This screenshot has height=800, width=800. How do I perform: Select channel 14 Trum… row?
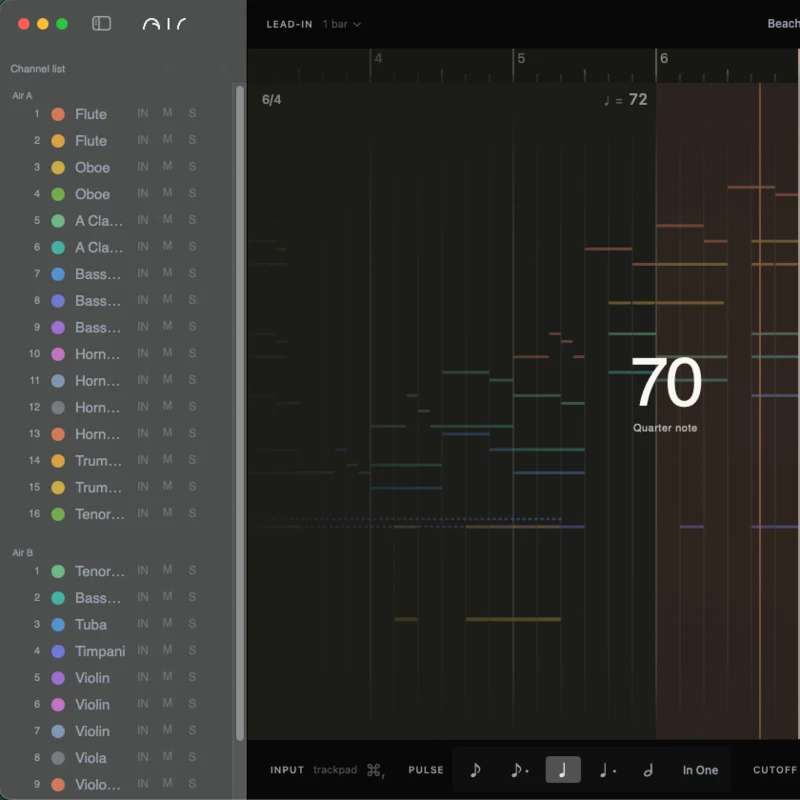(x=116, y=460)
